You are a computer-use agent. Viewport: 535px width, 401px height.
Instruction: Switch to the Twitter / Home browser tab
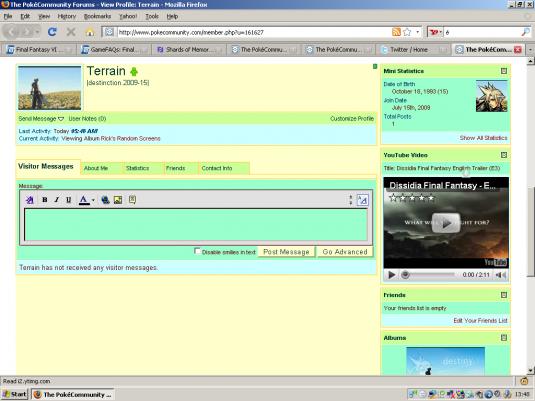413,49
